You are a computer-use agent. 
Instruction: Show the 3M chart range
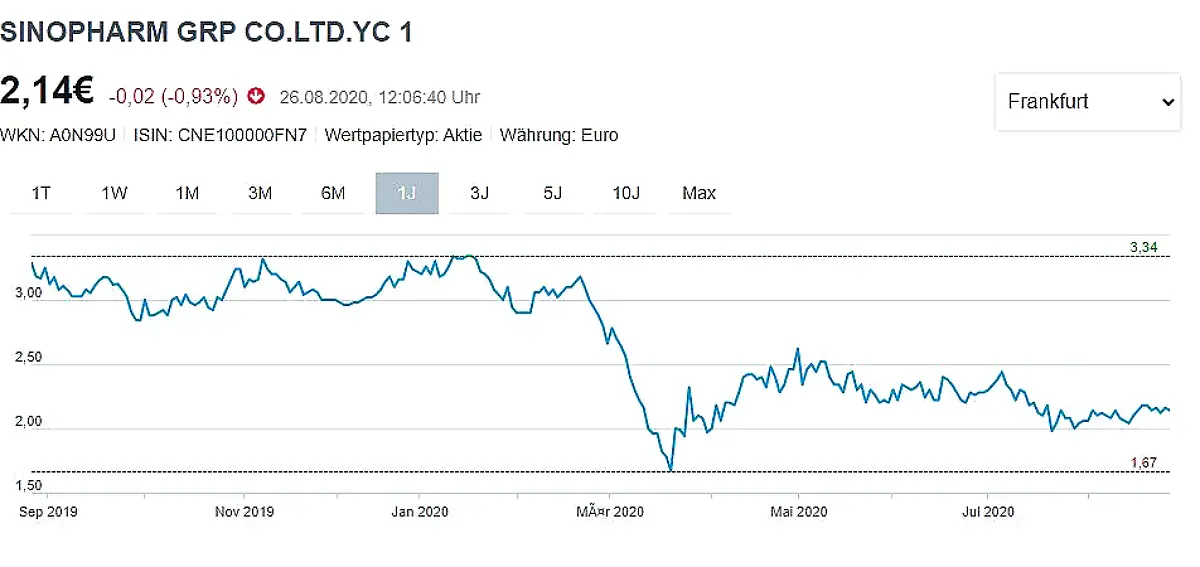pyautogui.click(x=260, y=193)
